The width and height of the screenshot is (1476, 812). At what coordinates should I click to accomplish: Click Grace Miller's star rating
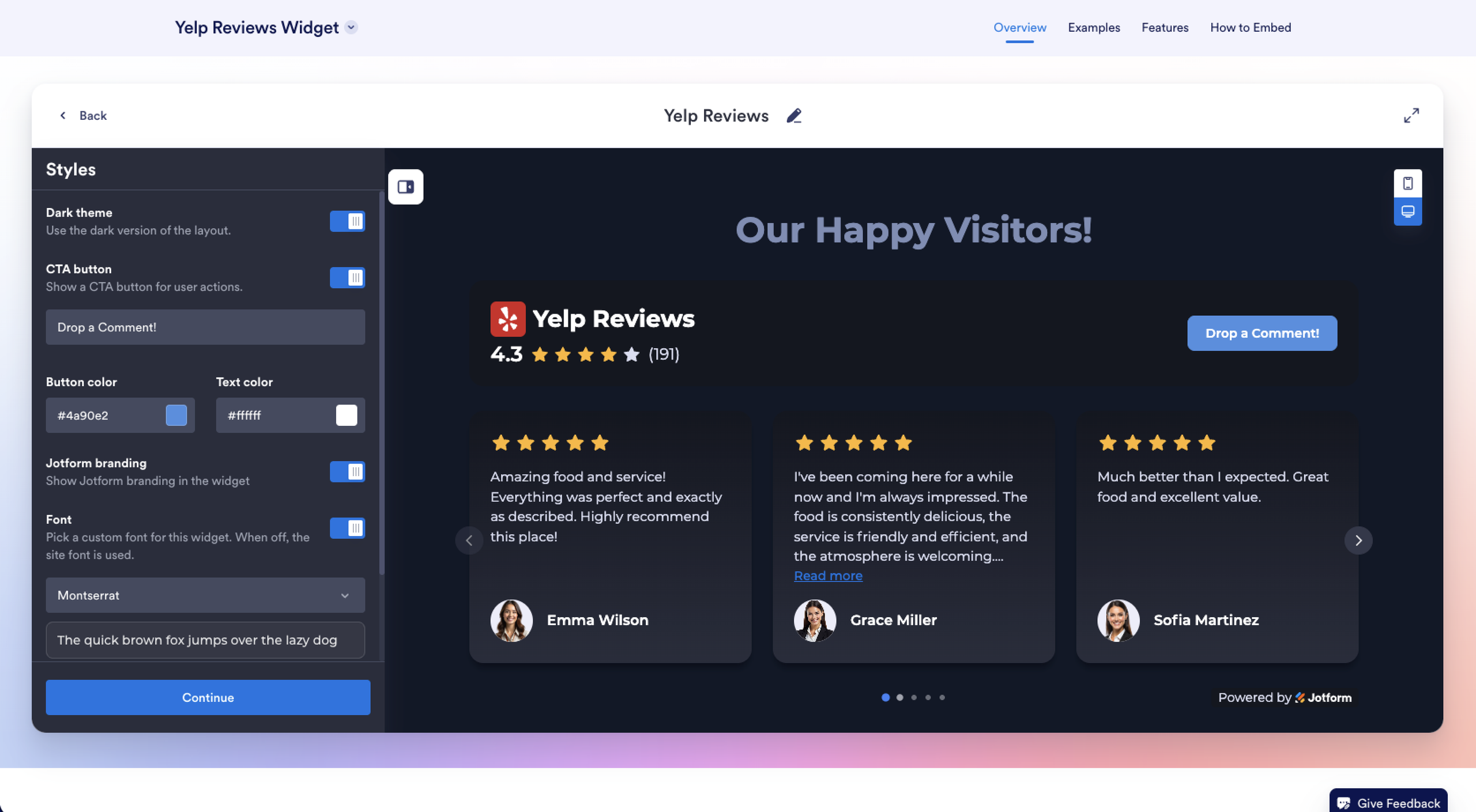point(853,443)
